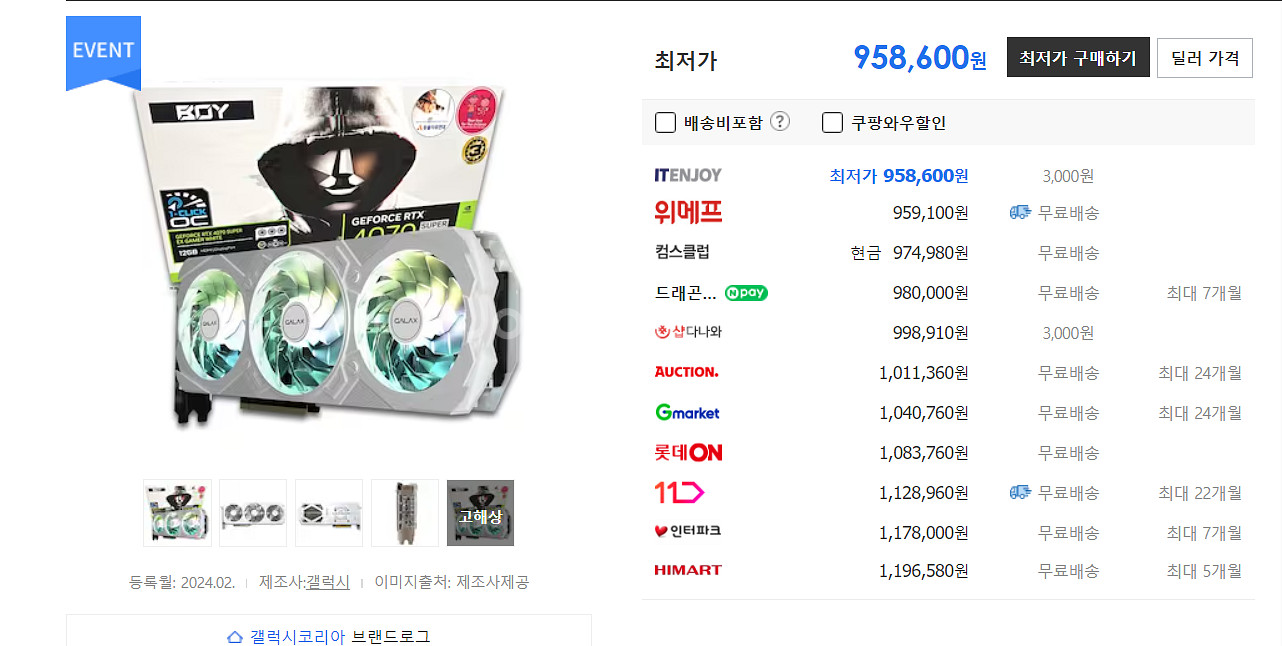Open the 샵다나와 seller logo
This screenshot has height=646, width=1282.
[x=687, y=332]
